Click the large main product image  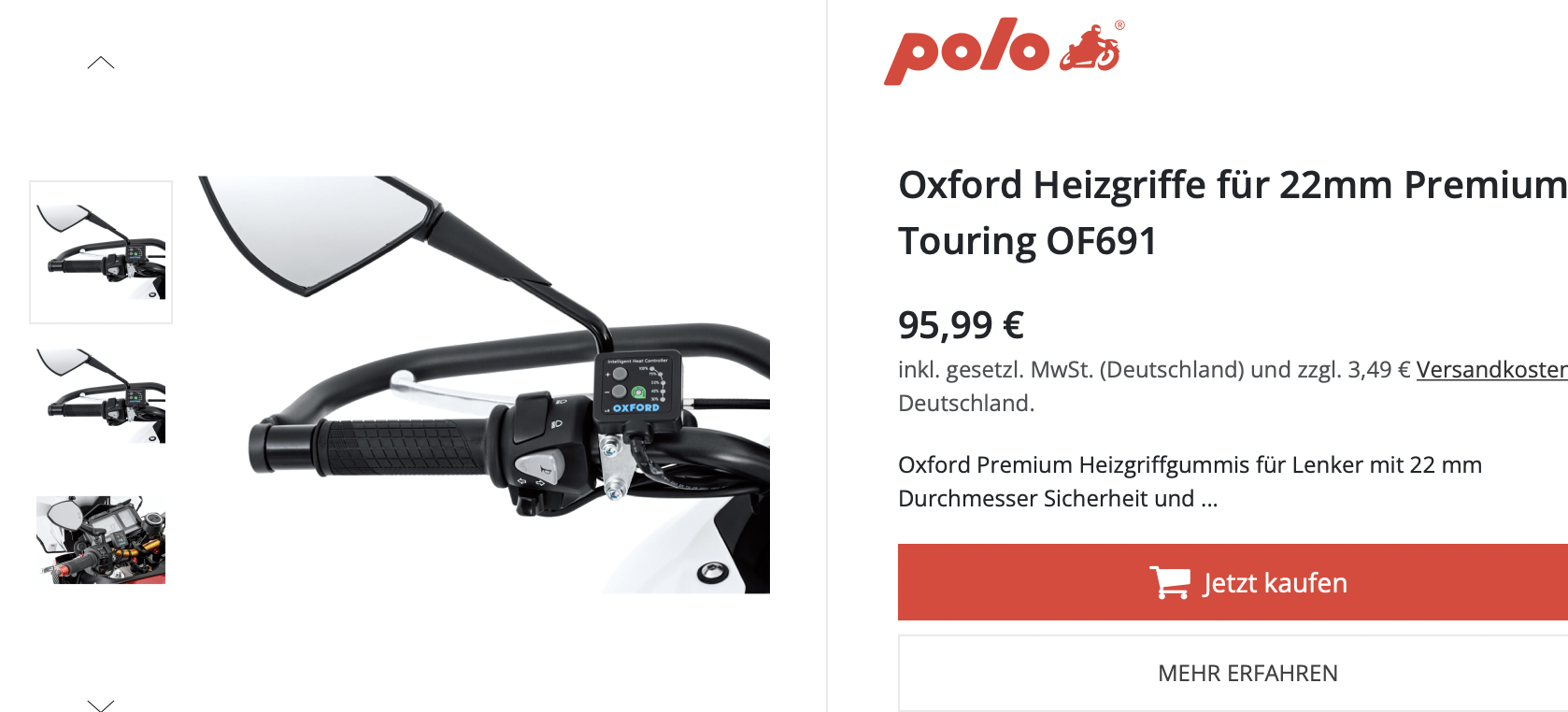484,385
